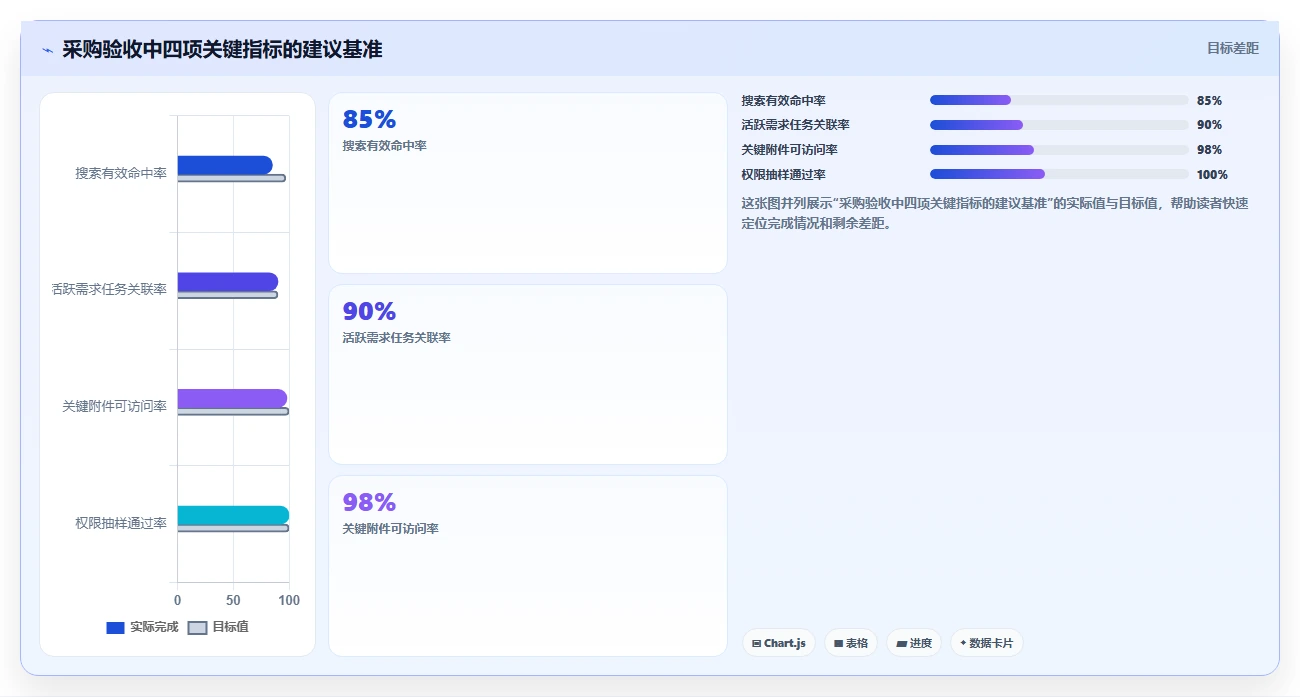Click the 活跃需求任务关联率 axis label on chart

[x=109, y=290]
